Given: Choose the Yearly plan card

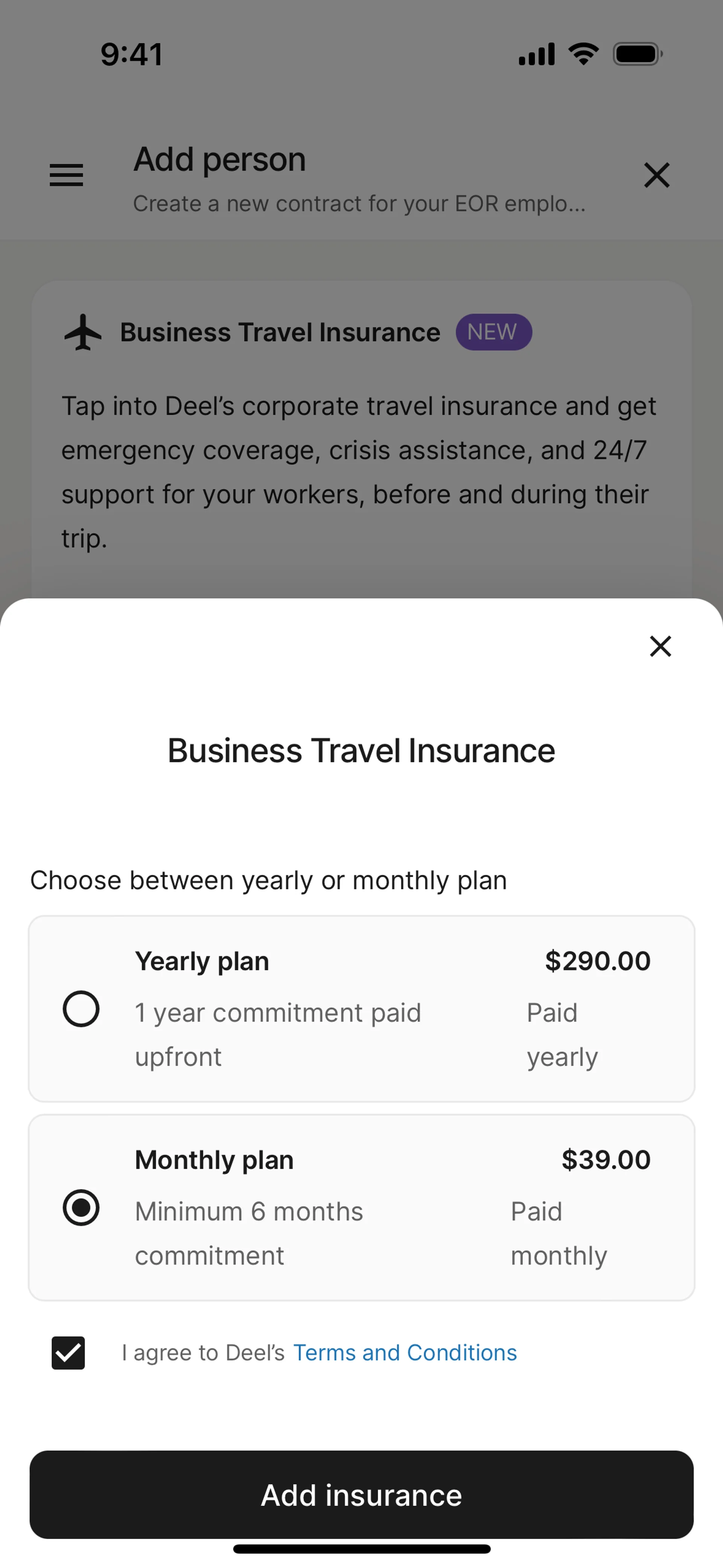Looking at the screenshot, I should coord(361,1009).
